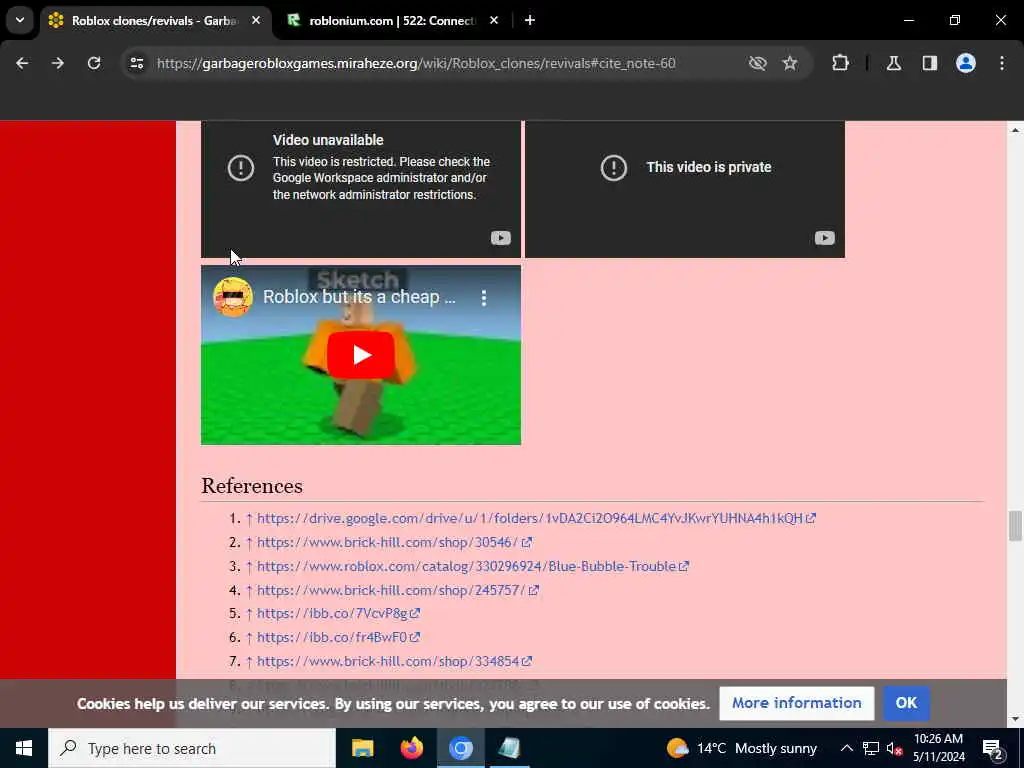The image size is (1024, 768).
Task: Open the Blue-Bubble-Trouble roblox catalog link
Action: (473, 566)
